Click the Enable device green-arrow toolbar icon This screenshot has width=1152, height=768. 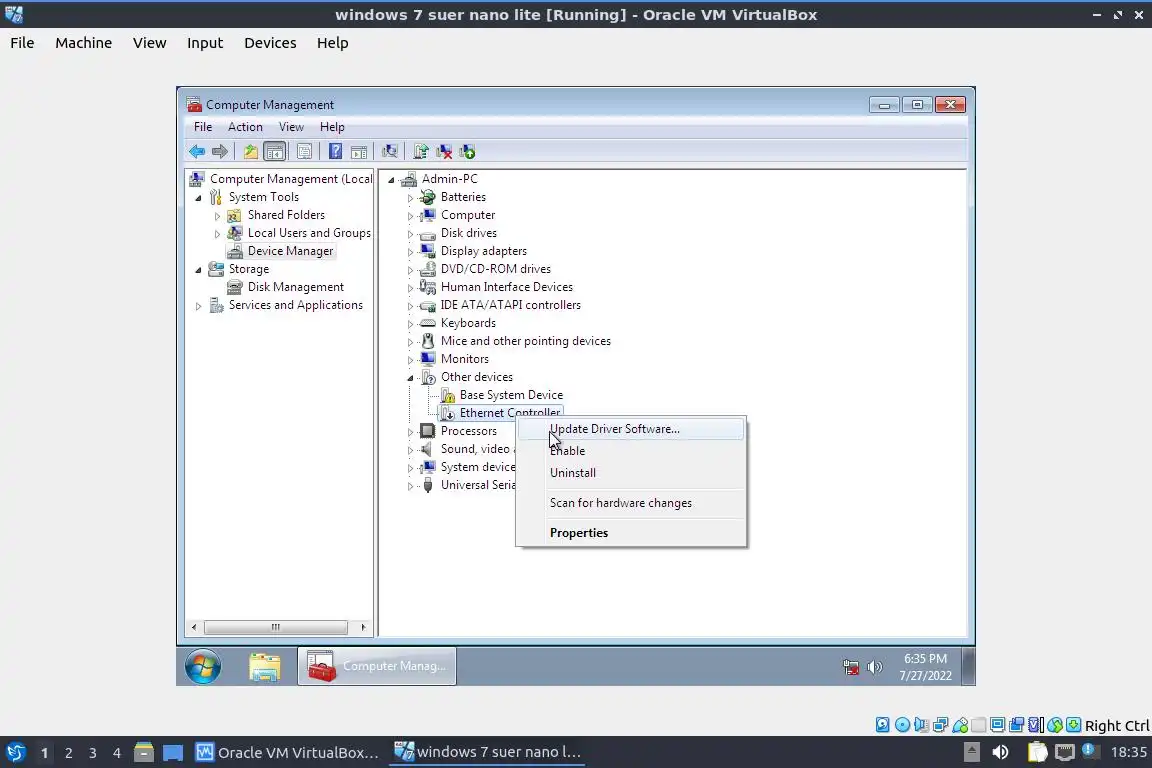467,151
